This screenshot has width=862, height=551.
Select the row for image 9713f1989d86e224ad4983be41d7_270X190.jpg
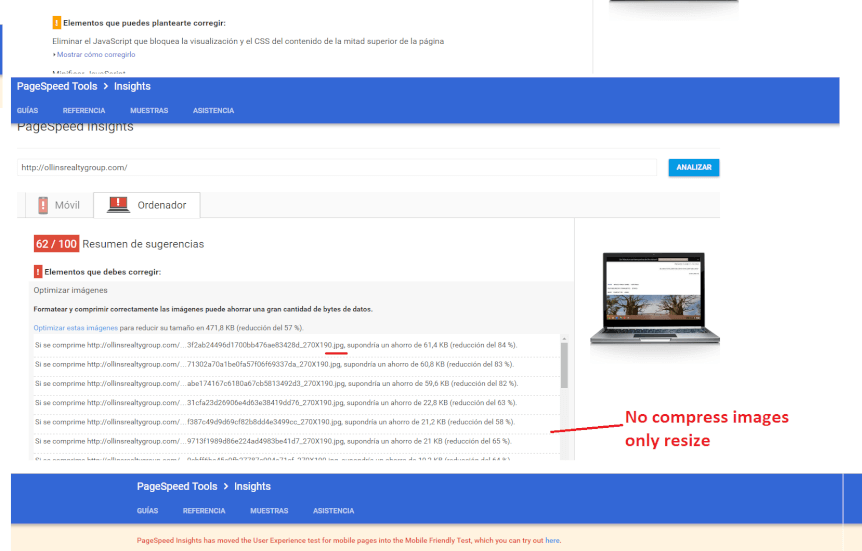point(297,442)
